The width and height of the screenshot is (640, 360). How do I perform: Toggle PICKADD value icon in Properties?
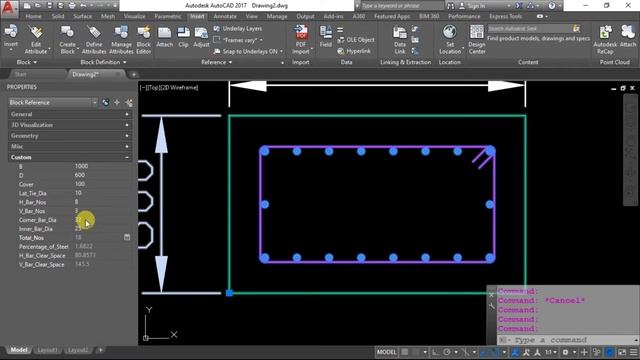tap(105, 102)
